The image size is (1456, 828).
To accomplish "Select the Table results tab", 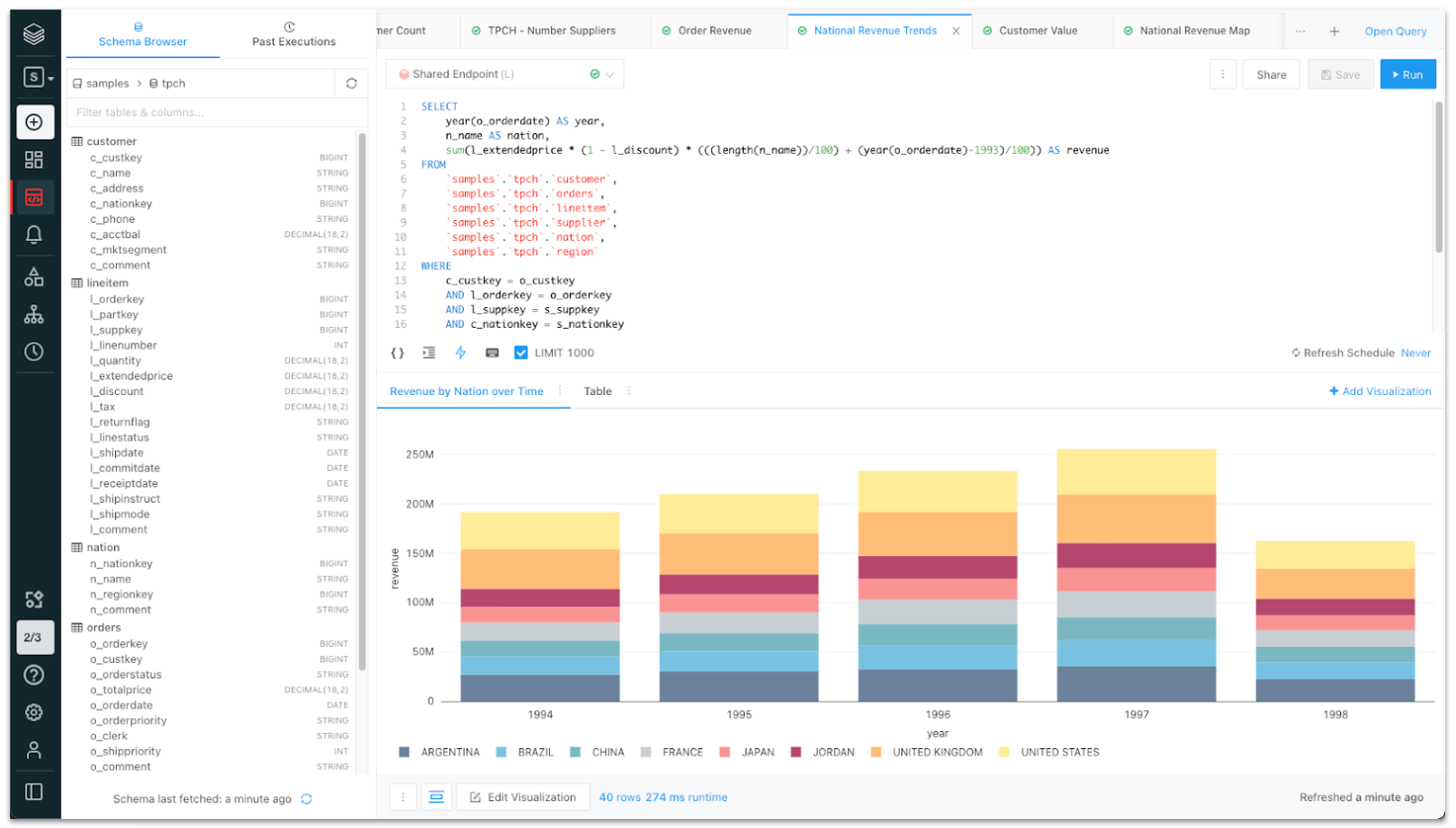I will (598, 391).
